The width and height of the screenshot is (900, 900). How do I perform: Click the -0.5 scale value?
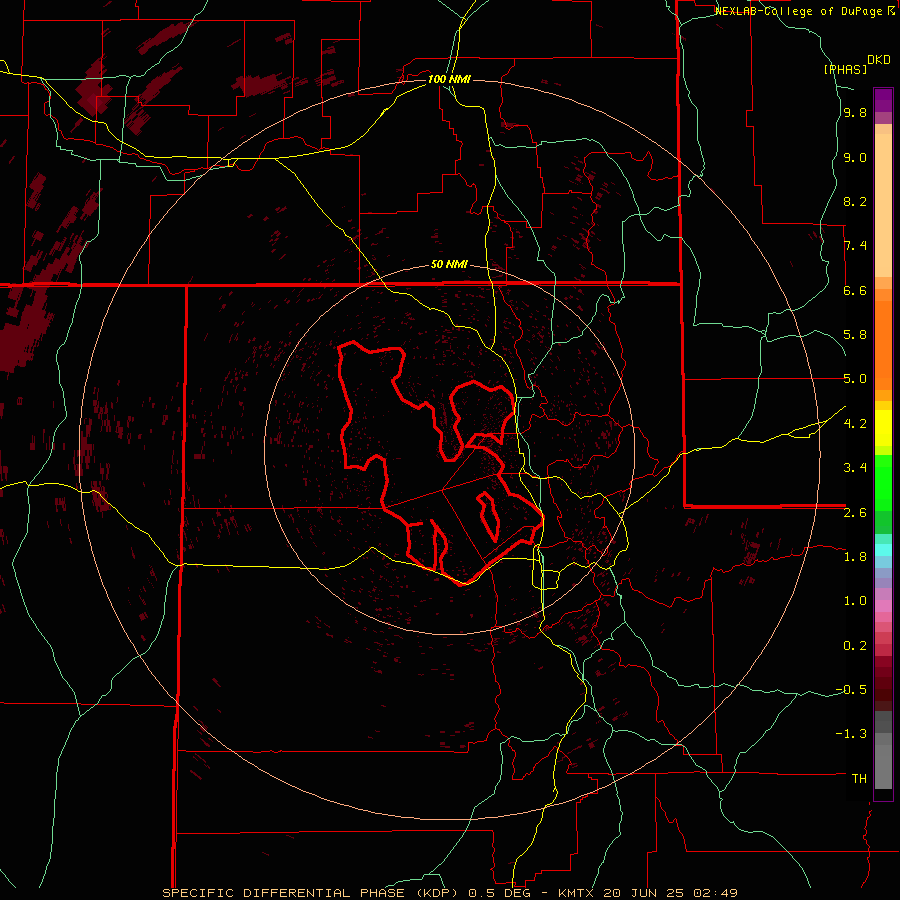(x=851, y=689)
